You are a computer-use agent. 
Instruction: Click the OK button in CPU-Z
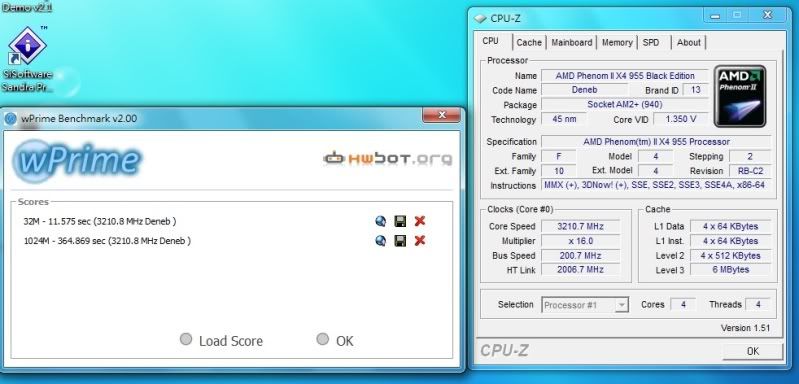coord(753,351)
